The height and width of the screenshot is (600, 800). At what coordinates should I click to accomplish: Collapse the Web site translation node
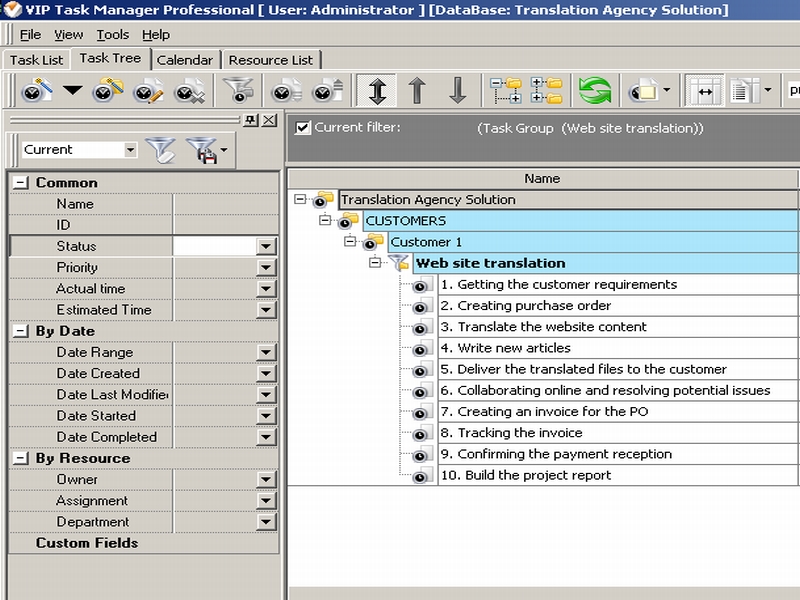[x=375, y=262]
